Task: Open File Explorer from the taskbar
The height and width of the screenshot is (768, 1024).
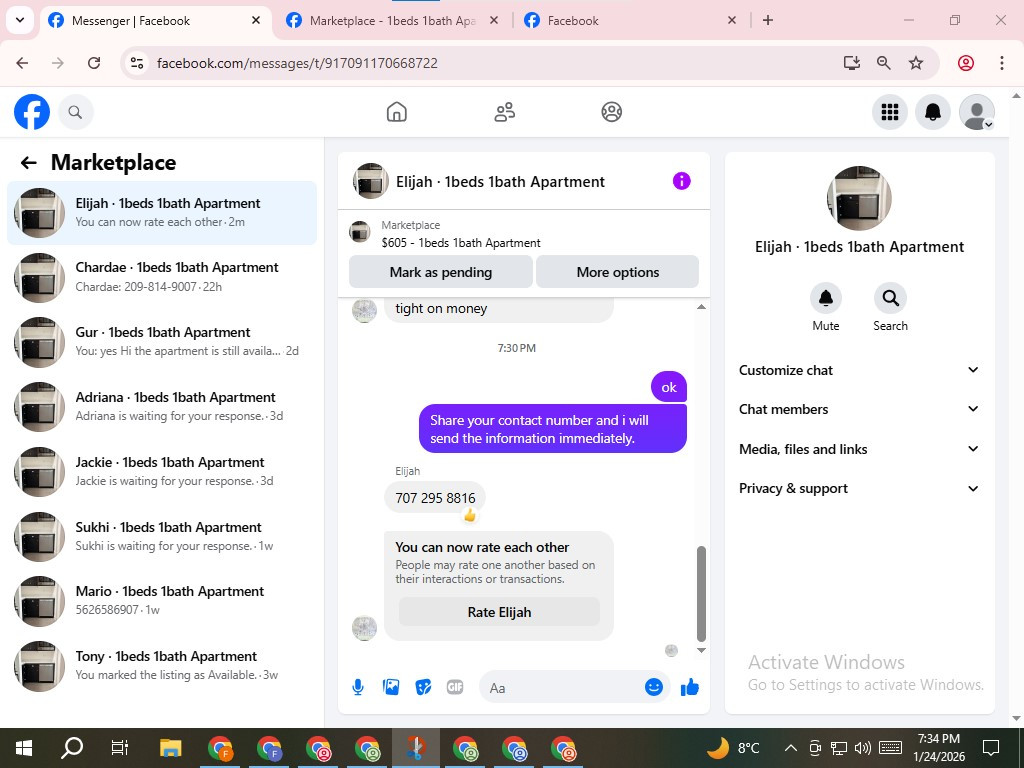Action: 170,748
